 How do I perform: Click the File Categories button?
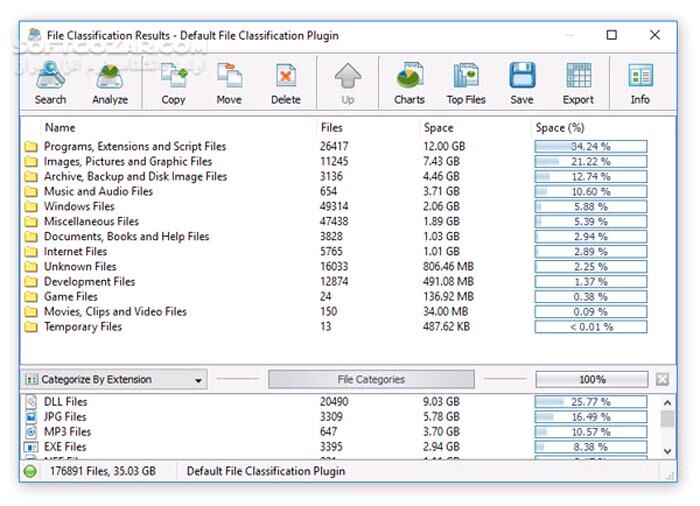pos(371,380)
